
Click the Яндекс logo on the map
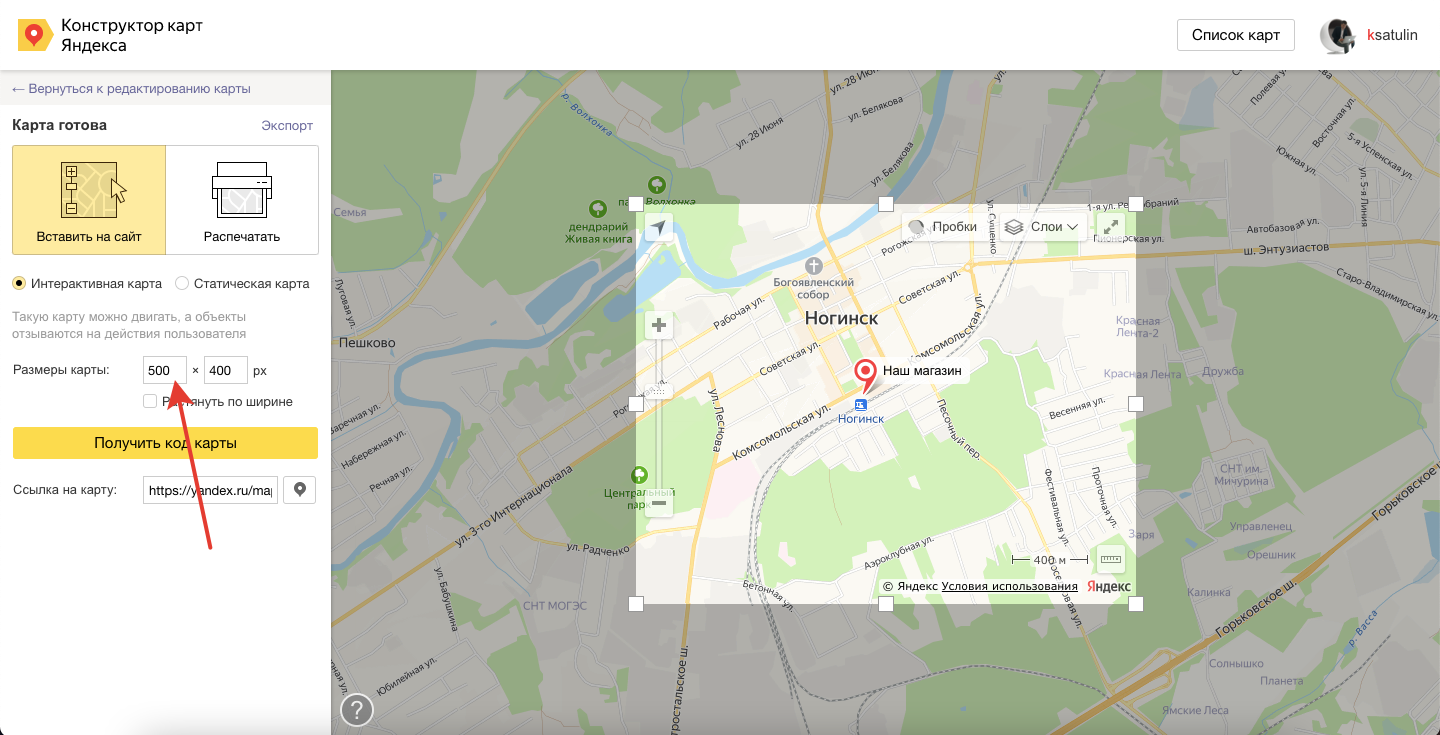pos(1109,586)
